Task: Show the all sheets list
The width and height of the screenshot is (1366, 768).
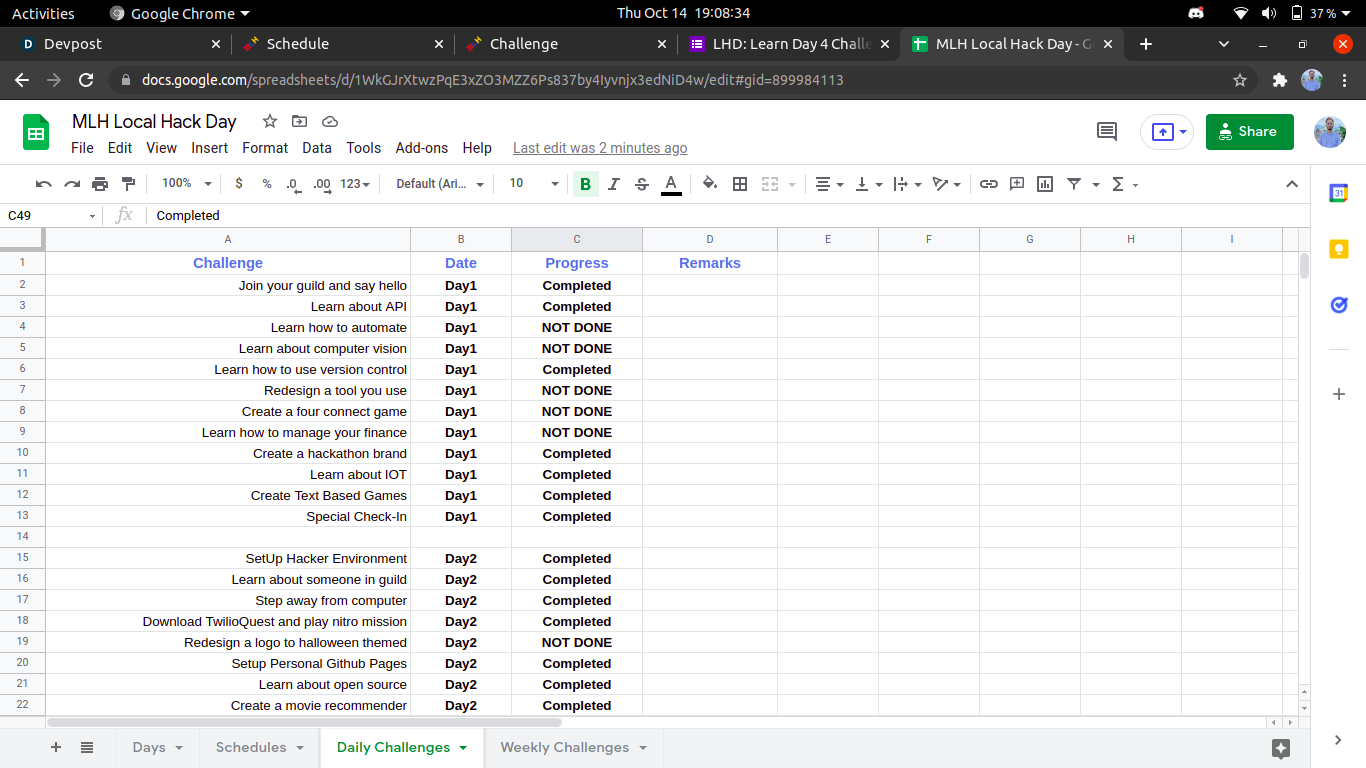Action: (x=87, y=747)
